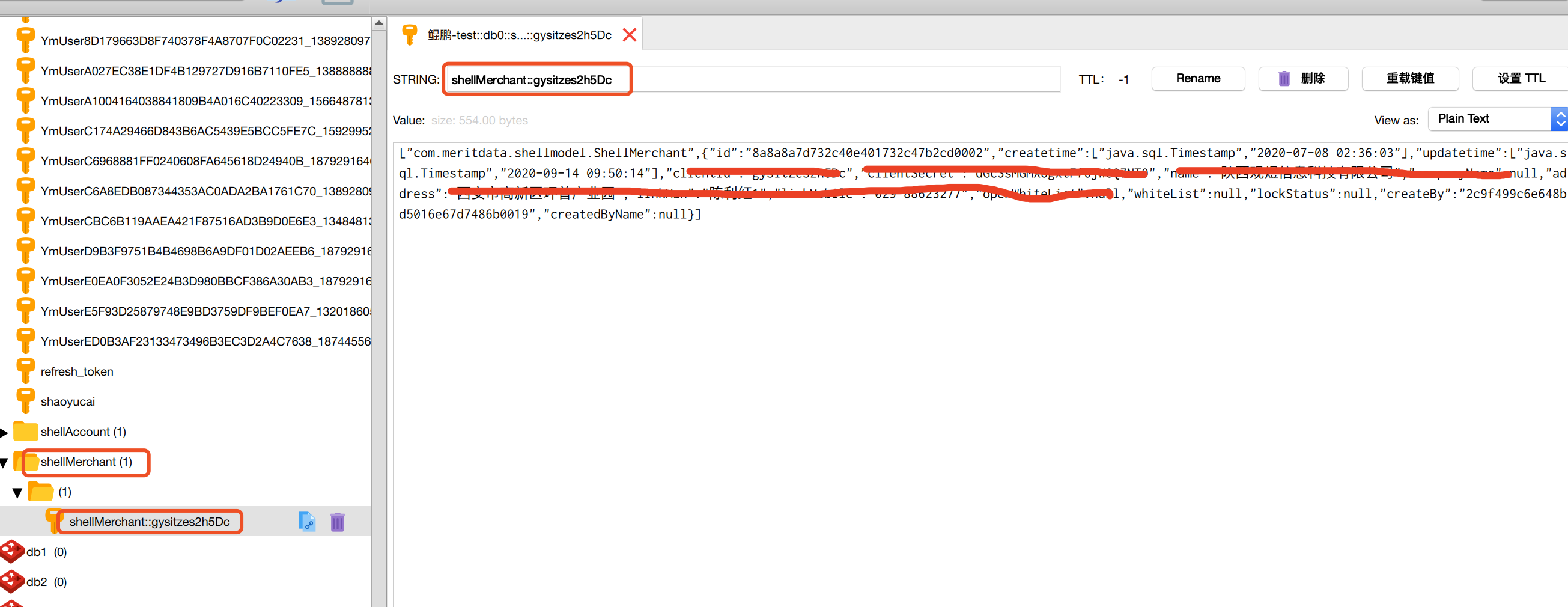Image resolution: width=1568 pixels, height=607 pixels.
Task: Select key YmUserCBC6B119AAEA421F87516AD3B9D0E6E3
Action: pyautogui.click(x=205, y=221)
